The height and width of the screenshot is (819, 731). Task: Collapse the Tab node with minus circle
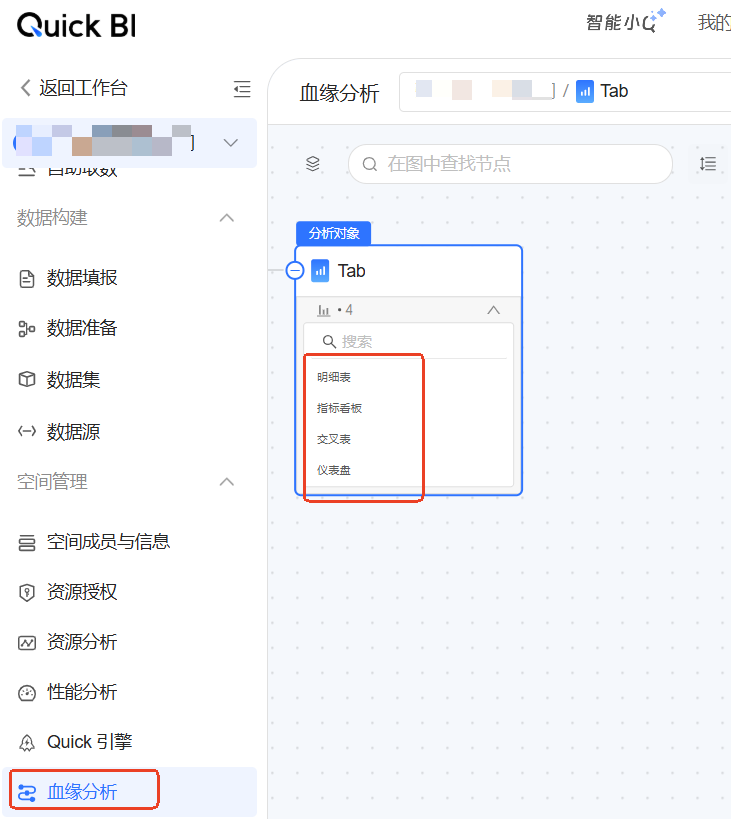coord(295,270)
